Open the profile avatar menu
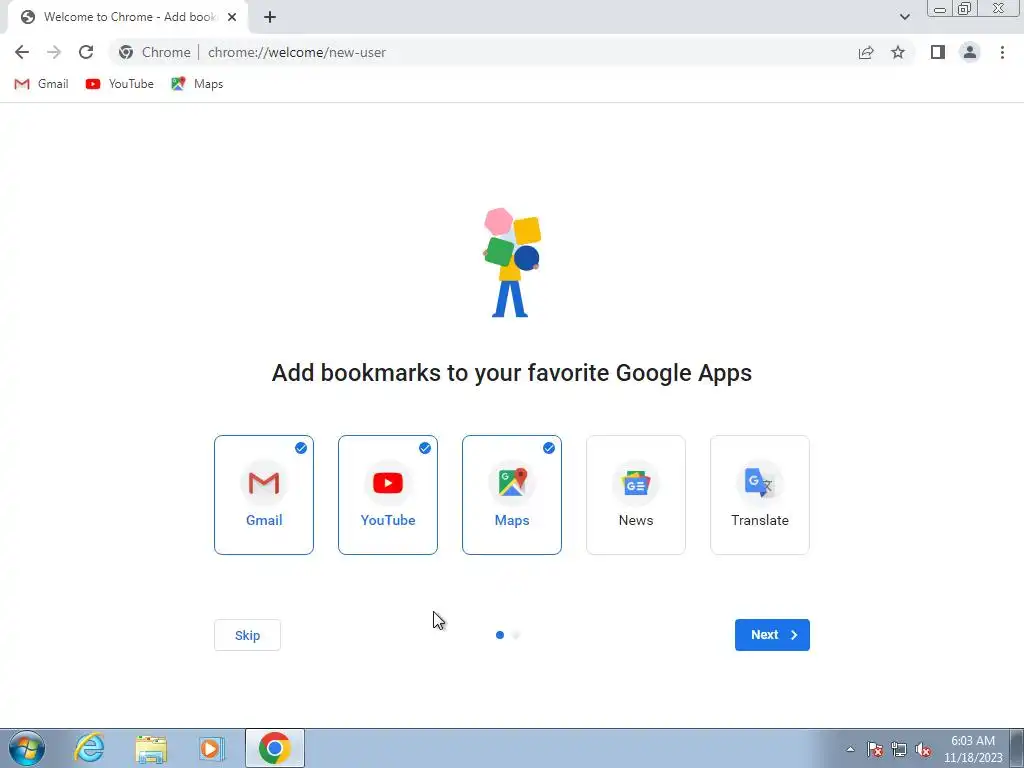 pos(970,52)
